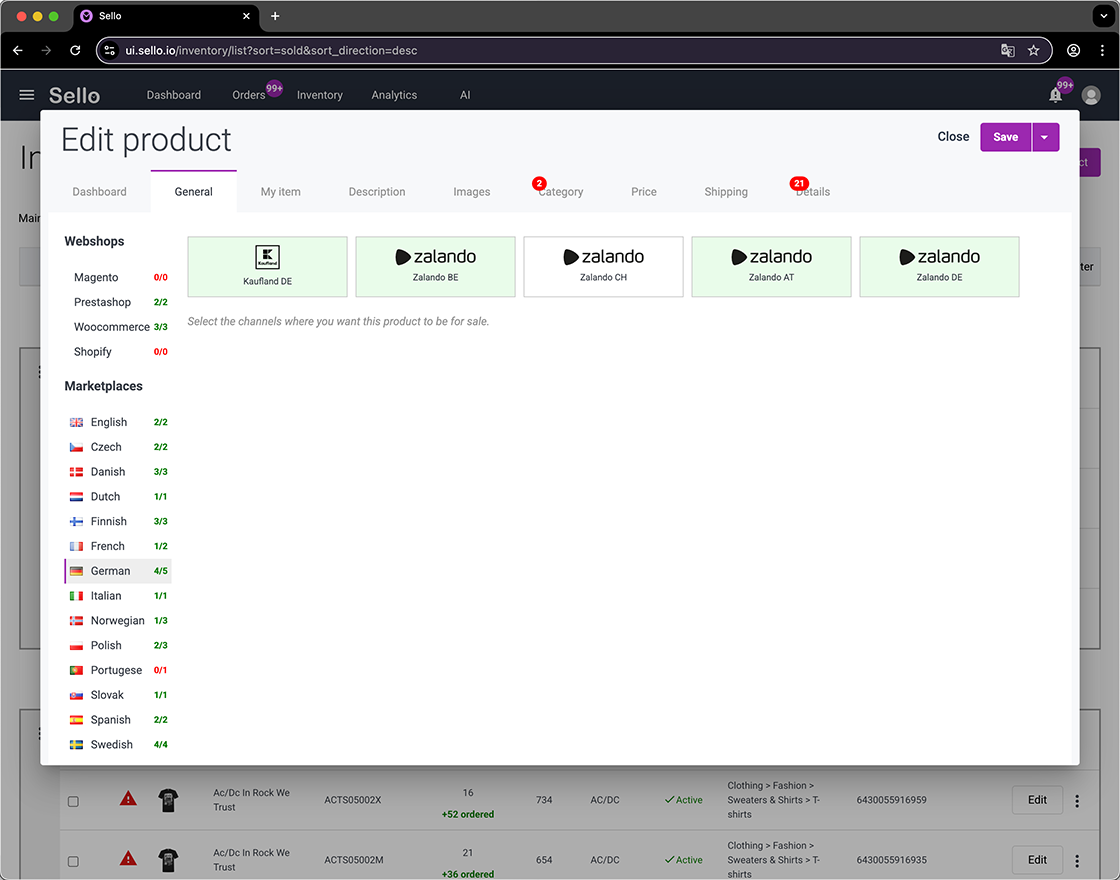Open the three-dot menu beside the first Edit button
Viewport: 1120px width, 880px height.
pyautogui.click(x=1077, y=800)
